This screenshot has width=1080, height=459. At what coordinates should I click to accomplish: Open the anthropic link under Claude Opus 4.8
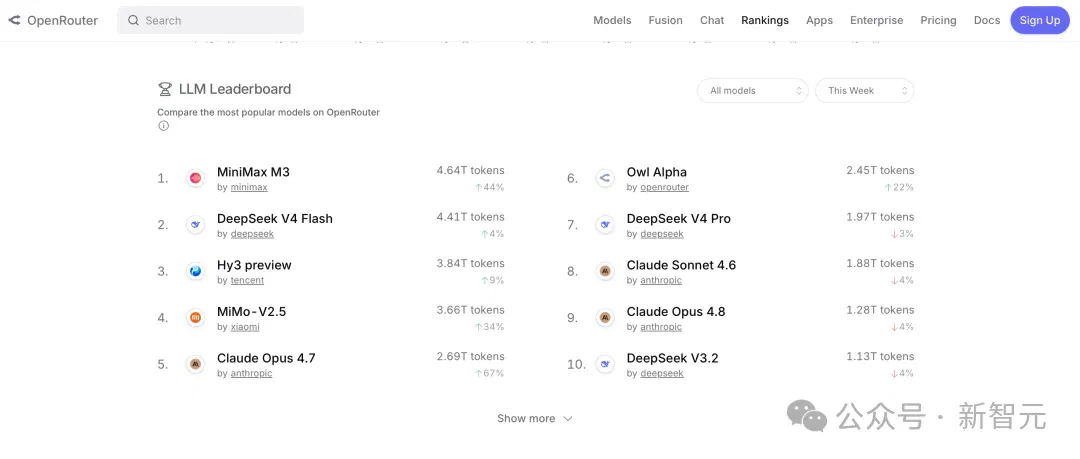(661, 327)
